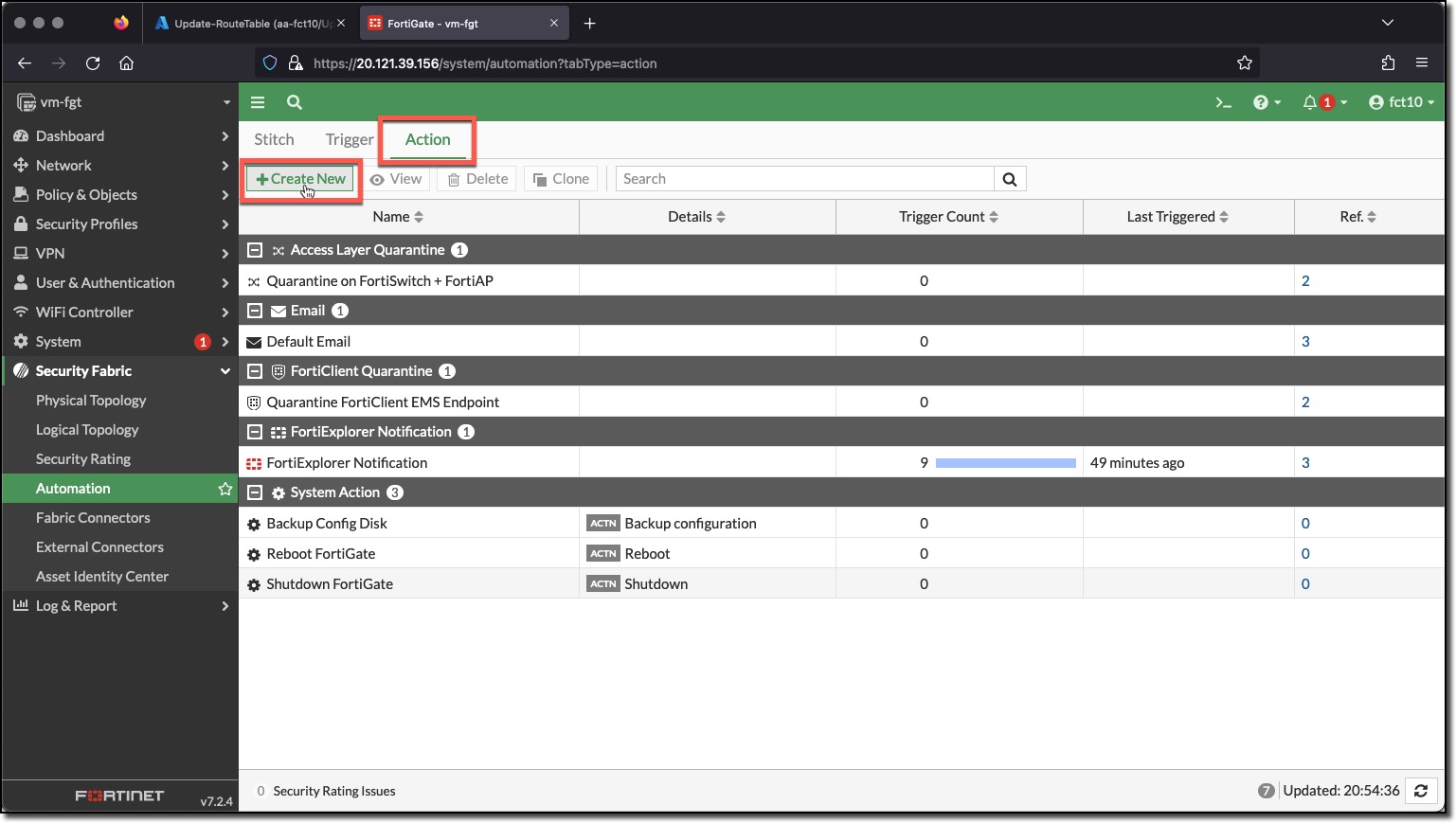This screenshot has height=823, width=1456.
Task: Select the Shutdown FortiGate row
Action: click(x=841, y=584)
